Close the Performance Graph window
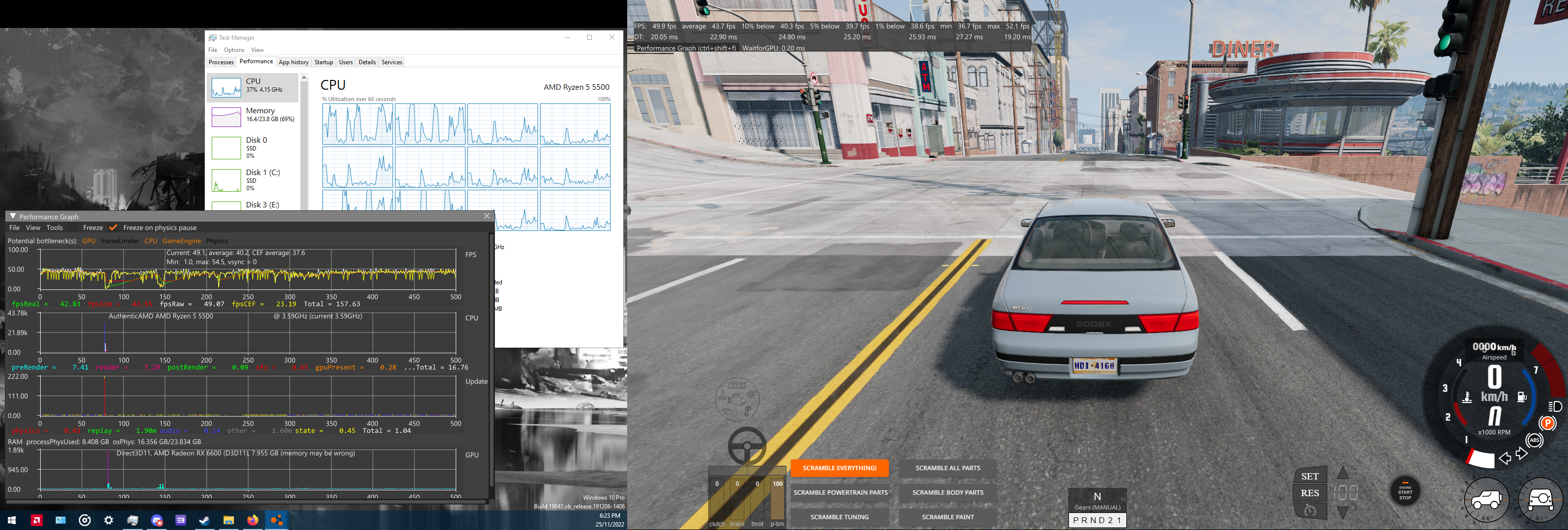The height and width of the screenshot is (530, 1568). (487, 216)
